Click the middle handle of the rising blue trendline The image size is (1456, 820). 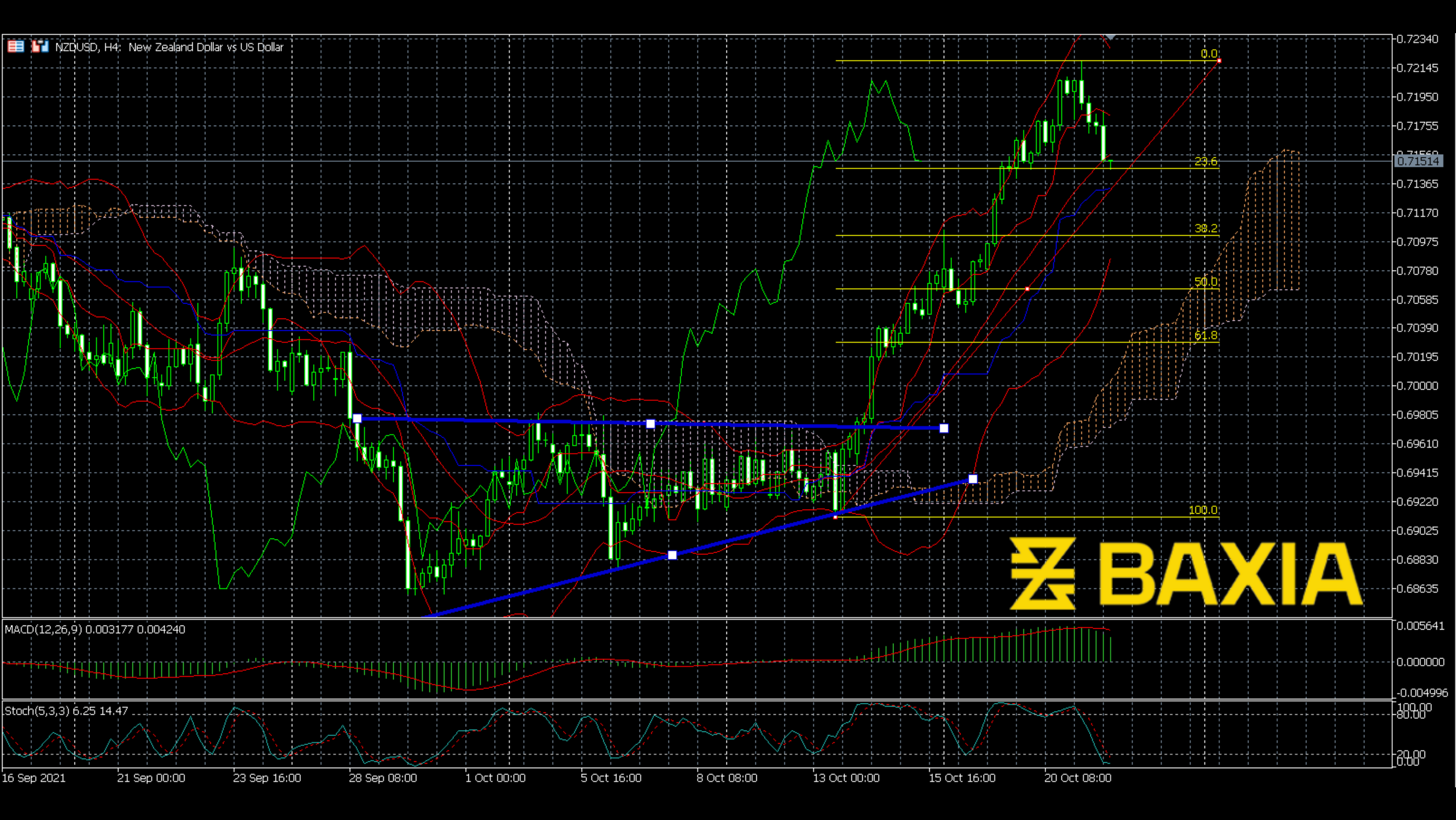click(672, 555)
